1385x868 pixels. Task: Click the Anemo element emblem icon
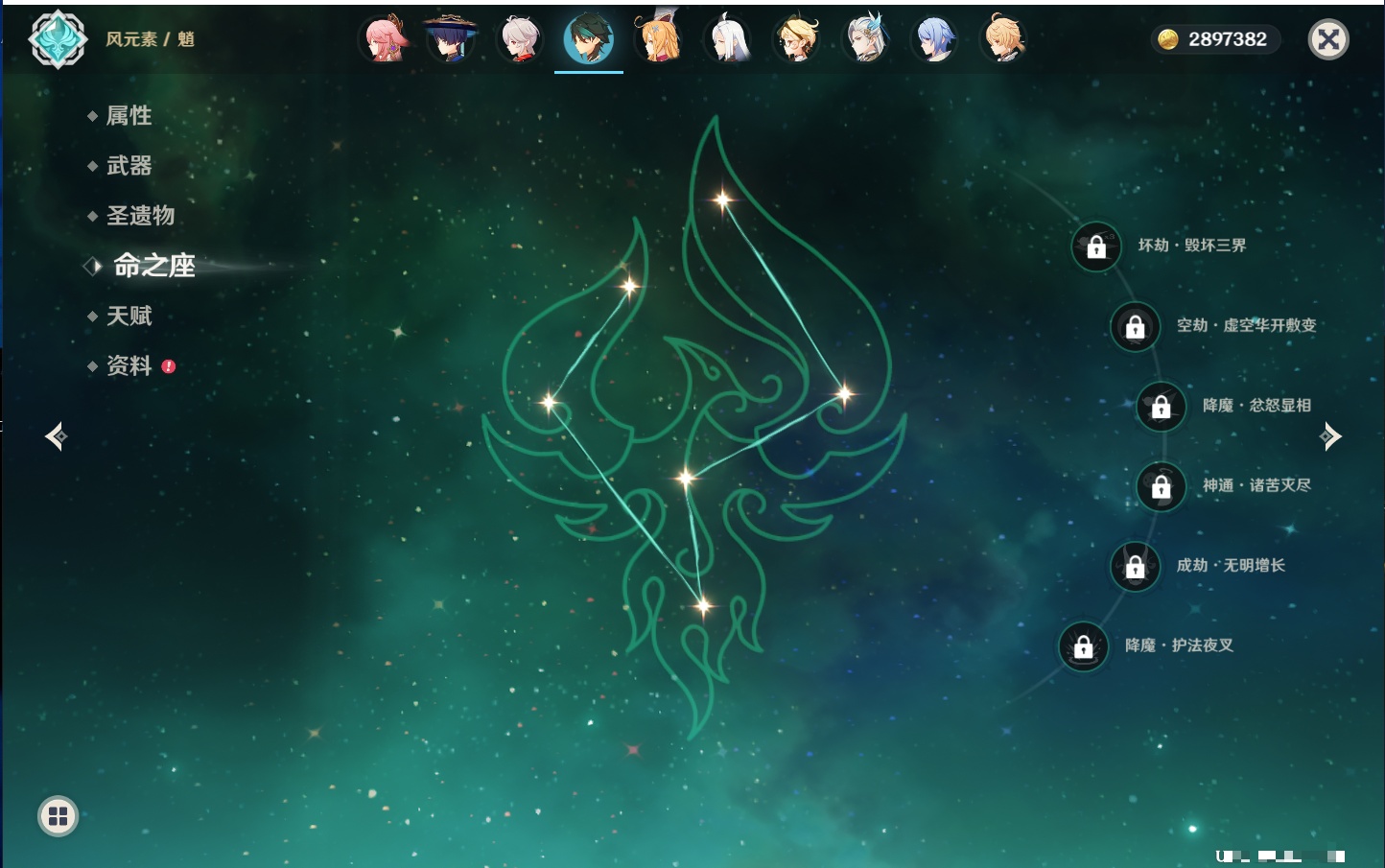pyautogui.click(x=58, y=39)
